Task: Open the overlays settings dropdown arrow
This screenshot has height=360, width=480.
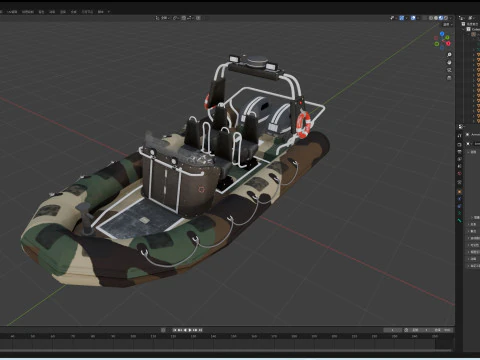Action: pyautogui.click(x=418, y=18)
